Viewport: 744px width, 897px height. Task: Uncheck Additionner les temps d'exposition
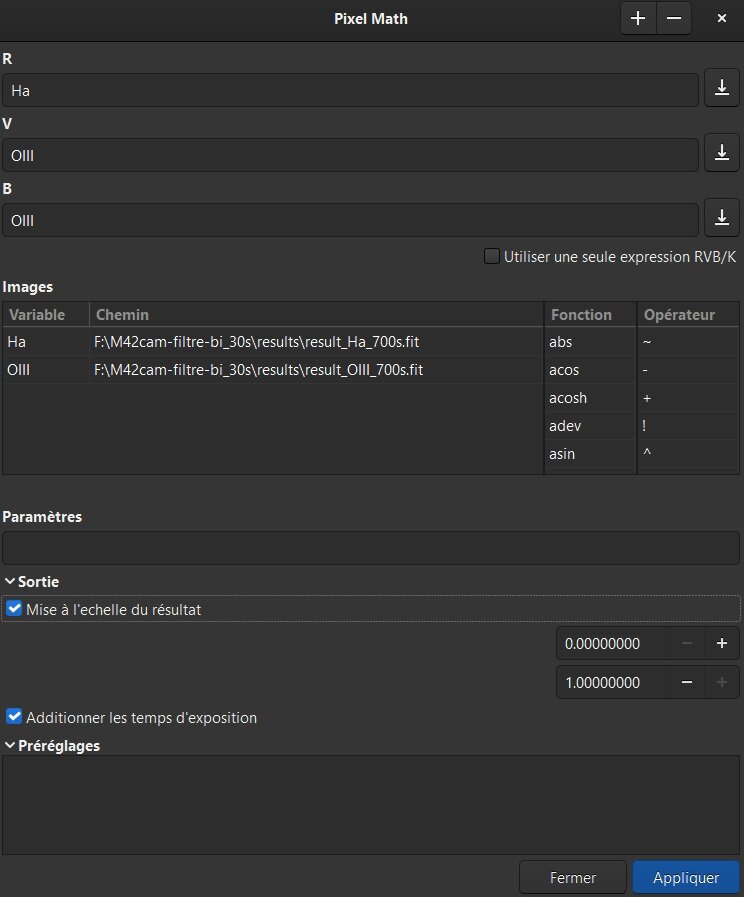coord(14,717)
